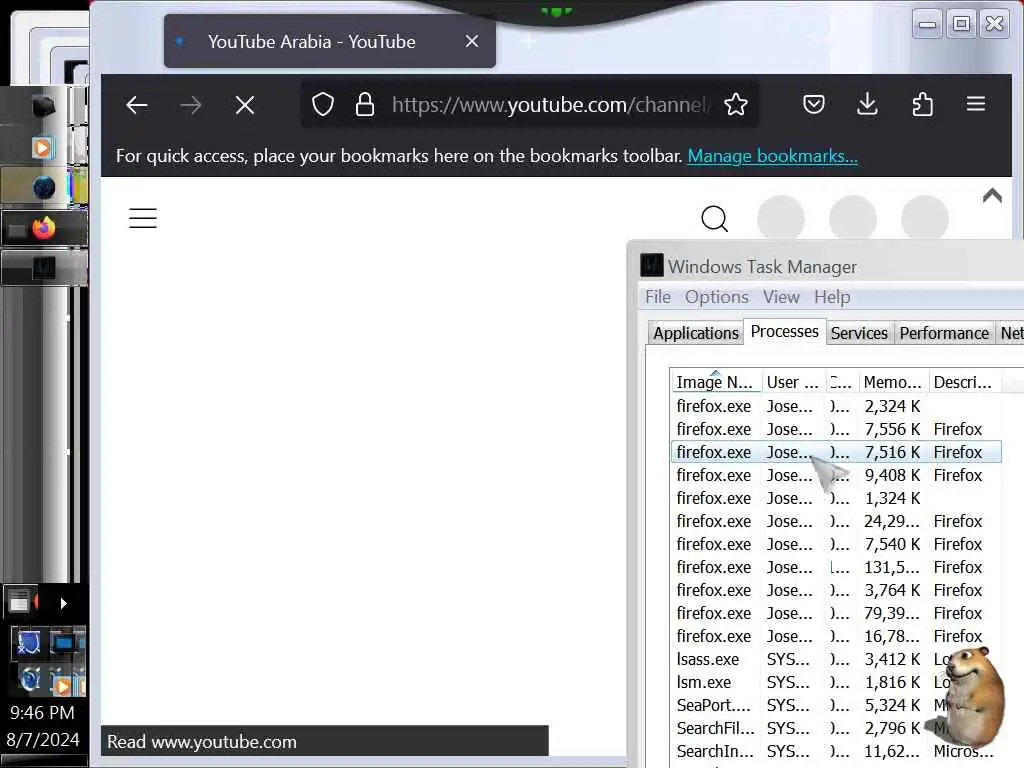
Task: Click the 16,78... memory cell
Action: (891, 637)
